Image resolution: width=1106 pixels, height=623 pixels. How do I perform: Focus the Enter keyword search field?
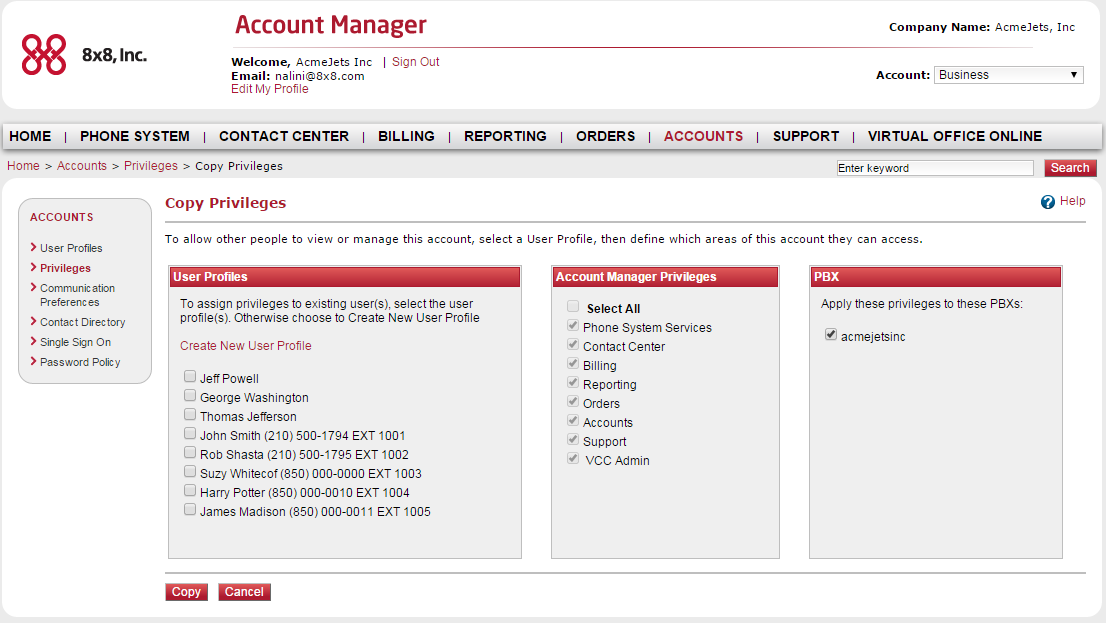(x=935, y=168)
